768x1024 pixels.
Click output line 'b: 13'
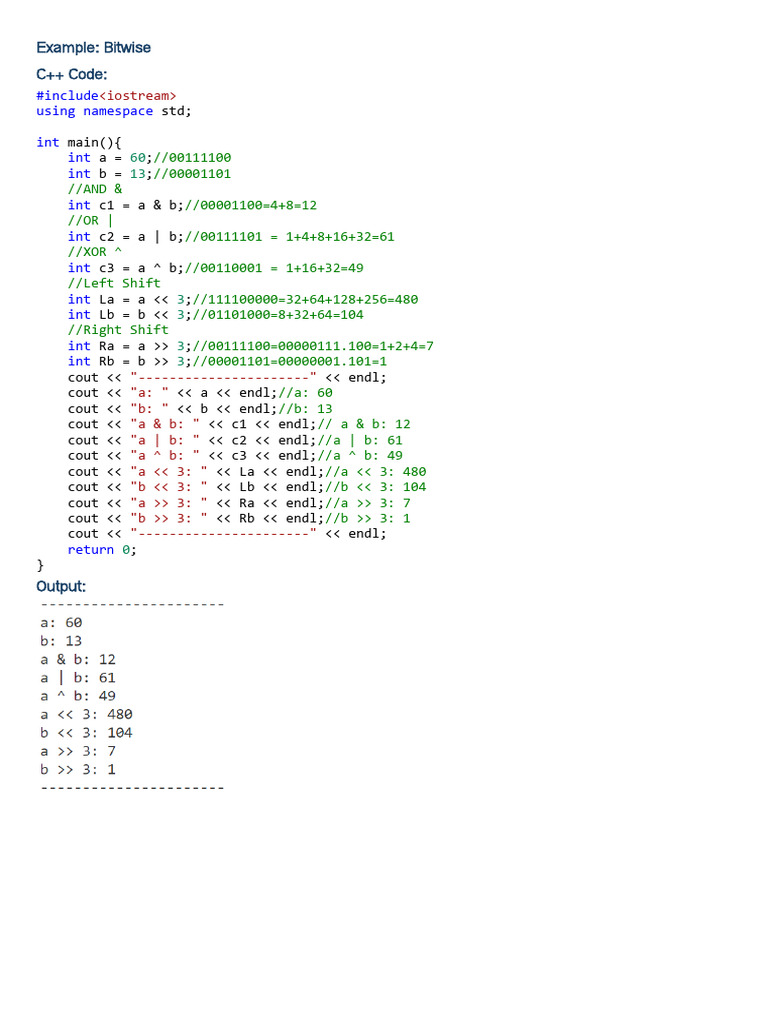[x=61, y=641]
